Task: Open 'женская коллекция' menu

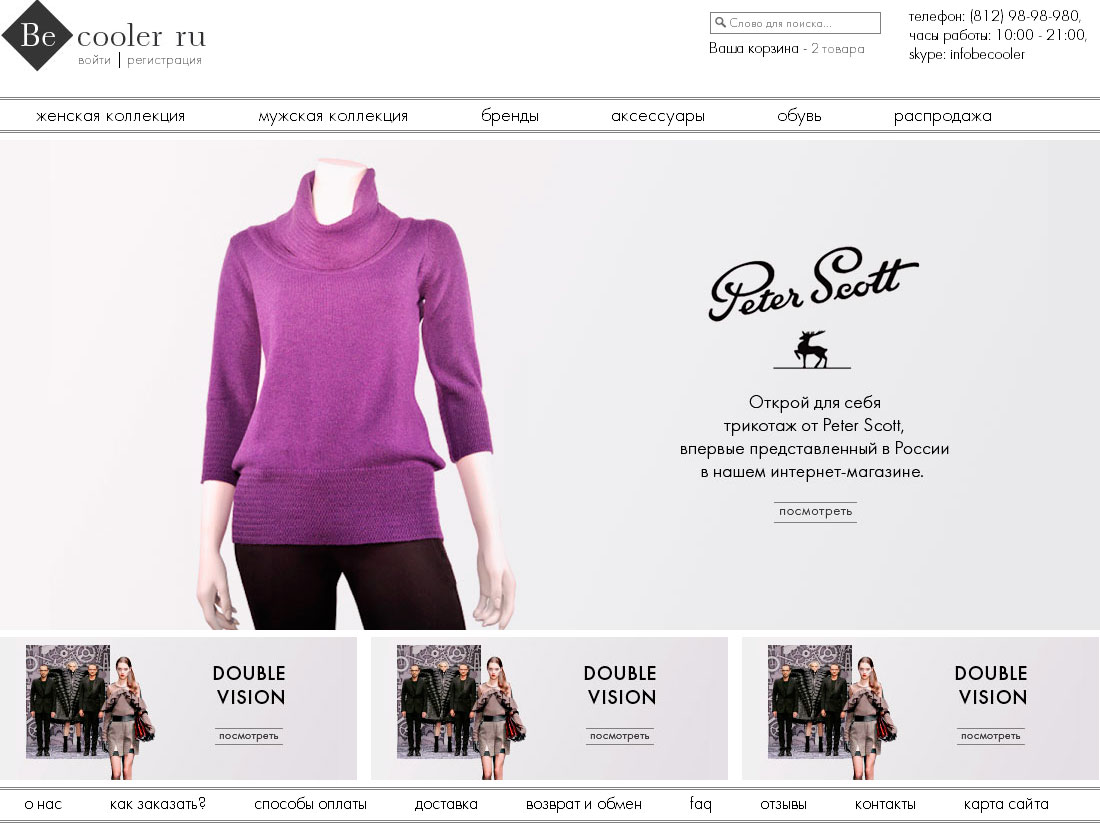Action: pos(111,116)
